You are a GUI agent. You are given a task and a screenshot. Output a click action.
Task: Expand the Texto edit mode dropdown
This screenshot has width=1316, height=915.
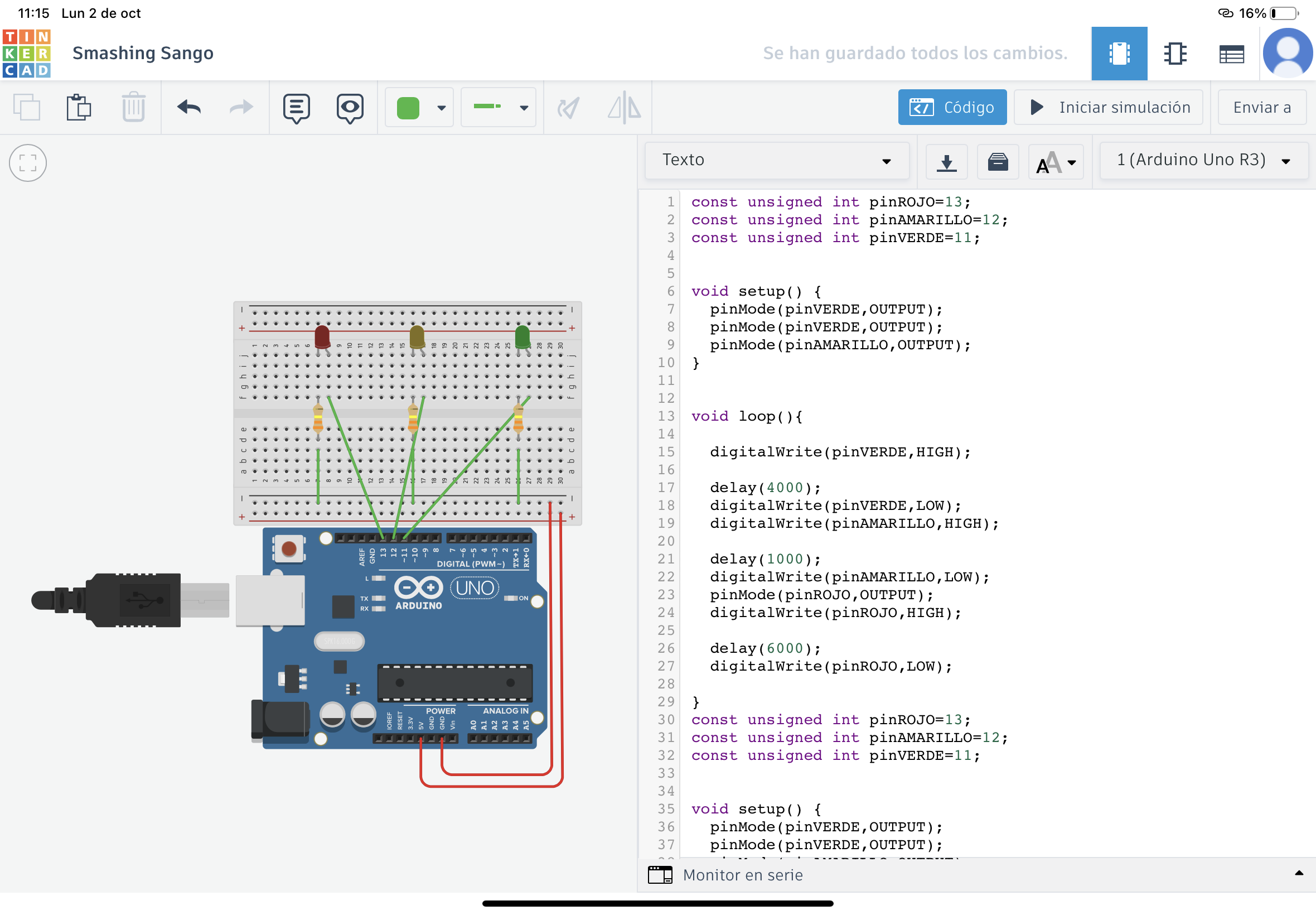776,160
